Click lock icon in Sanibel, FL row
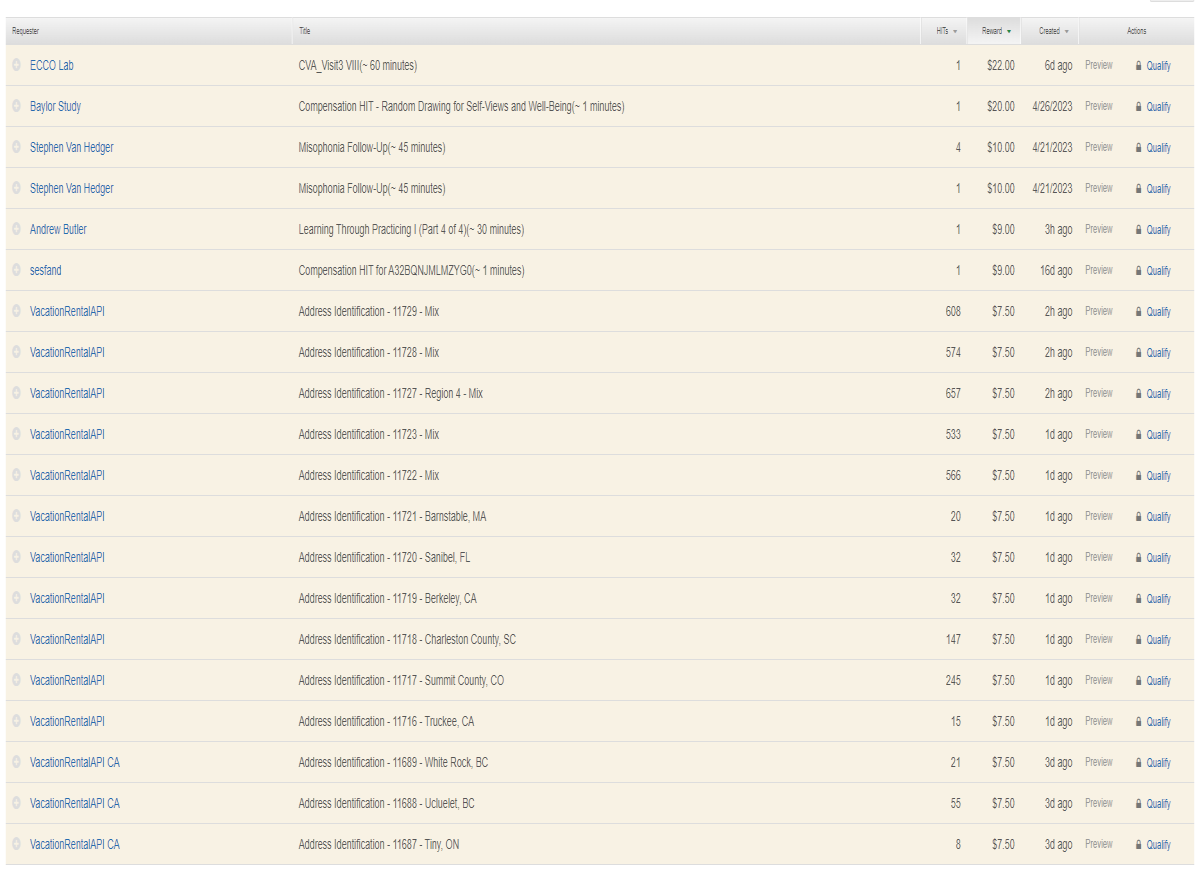Image resolution: width=1200 pixels, height=874 pixels. [1138, 557]
